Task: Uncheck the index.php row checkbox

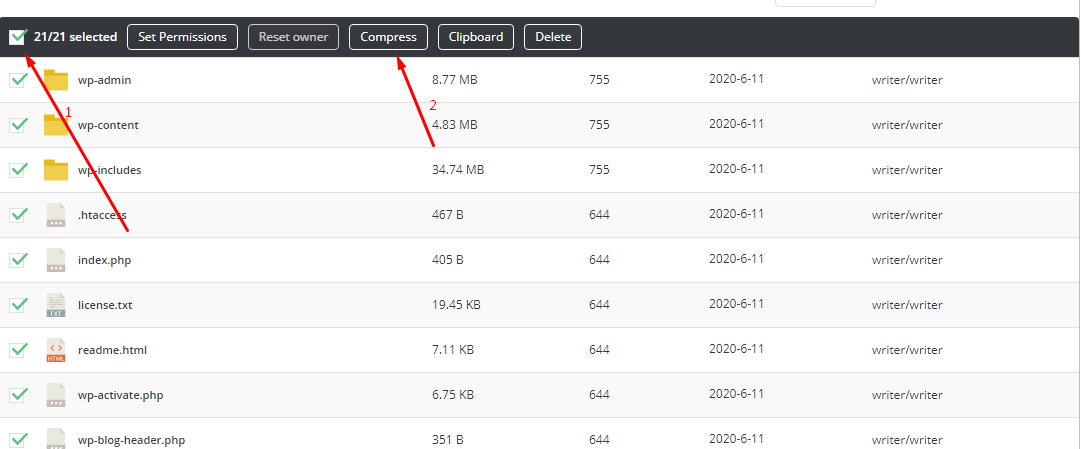Action: (17, 260)
